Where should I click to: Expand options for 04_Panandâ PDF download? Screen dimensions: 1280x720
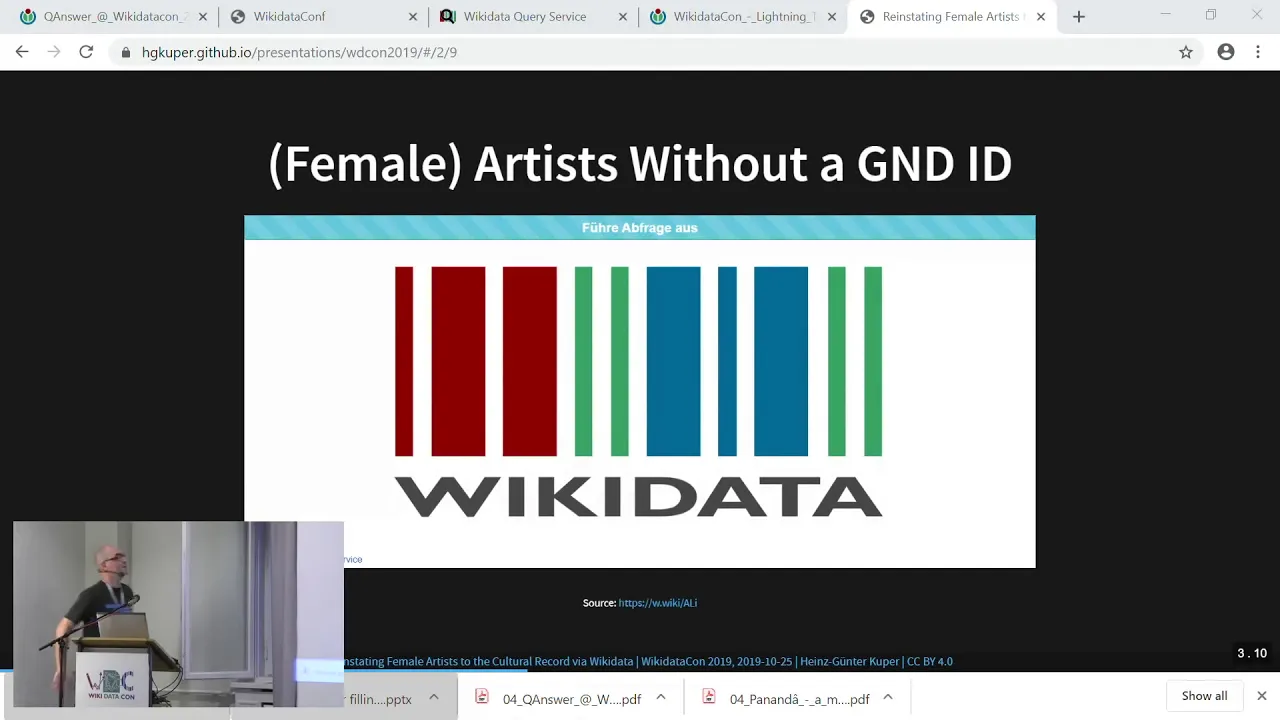[x=888, y=698]
